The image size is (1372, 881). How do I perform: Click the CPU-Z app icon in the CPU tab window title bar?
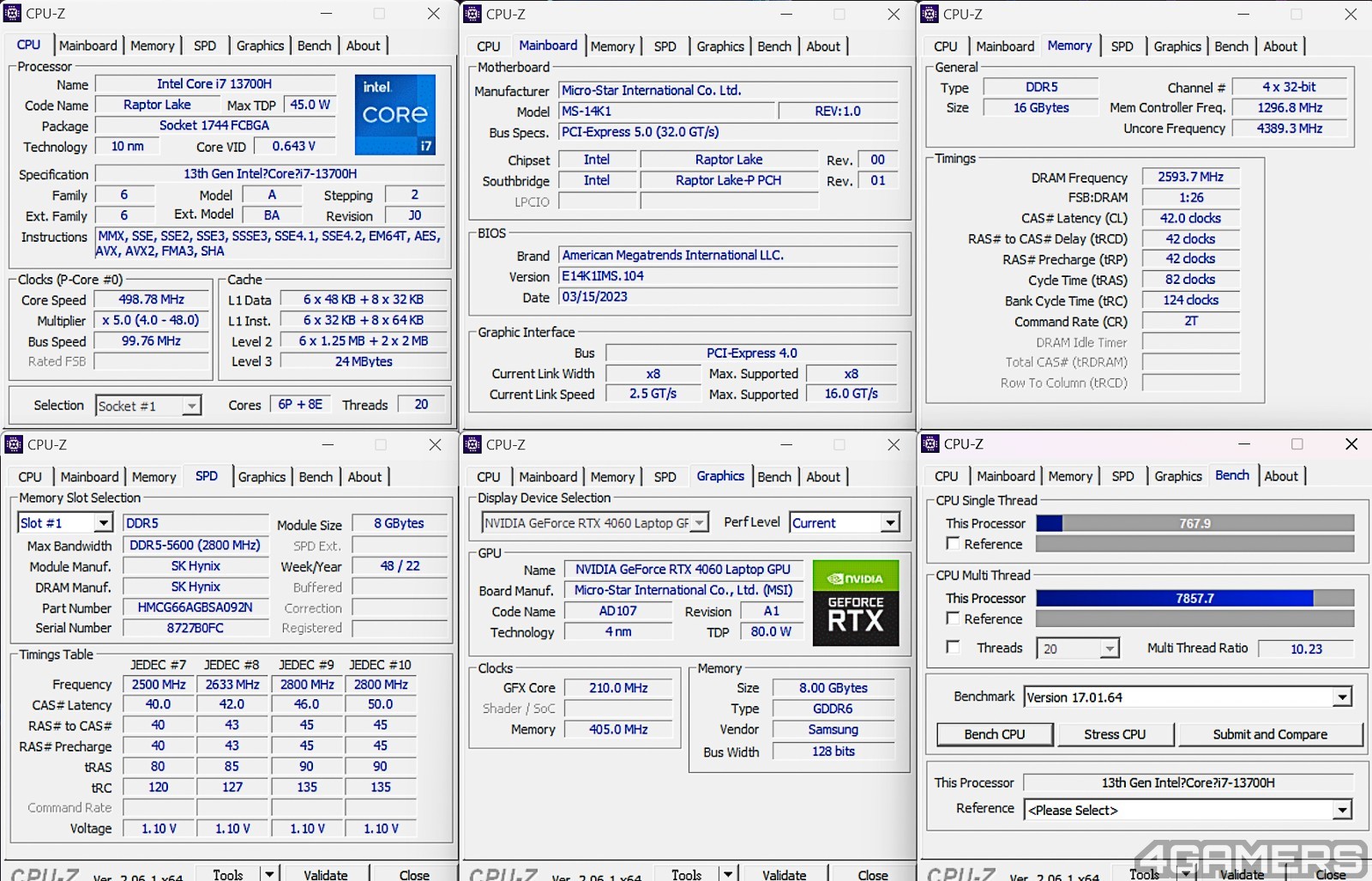(13, 14)
